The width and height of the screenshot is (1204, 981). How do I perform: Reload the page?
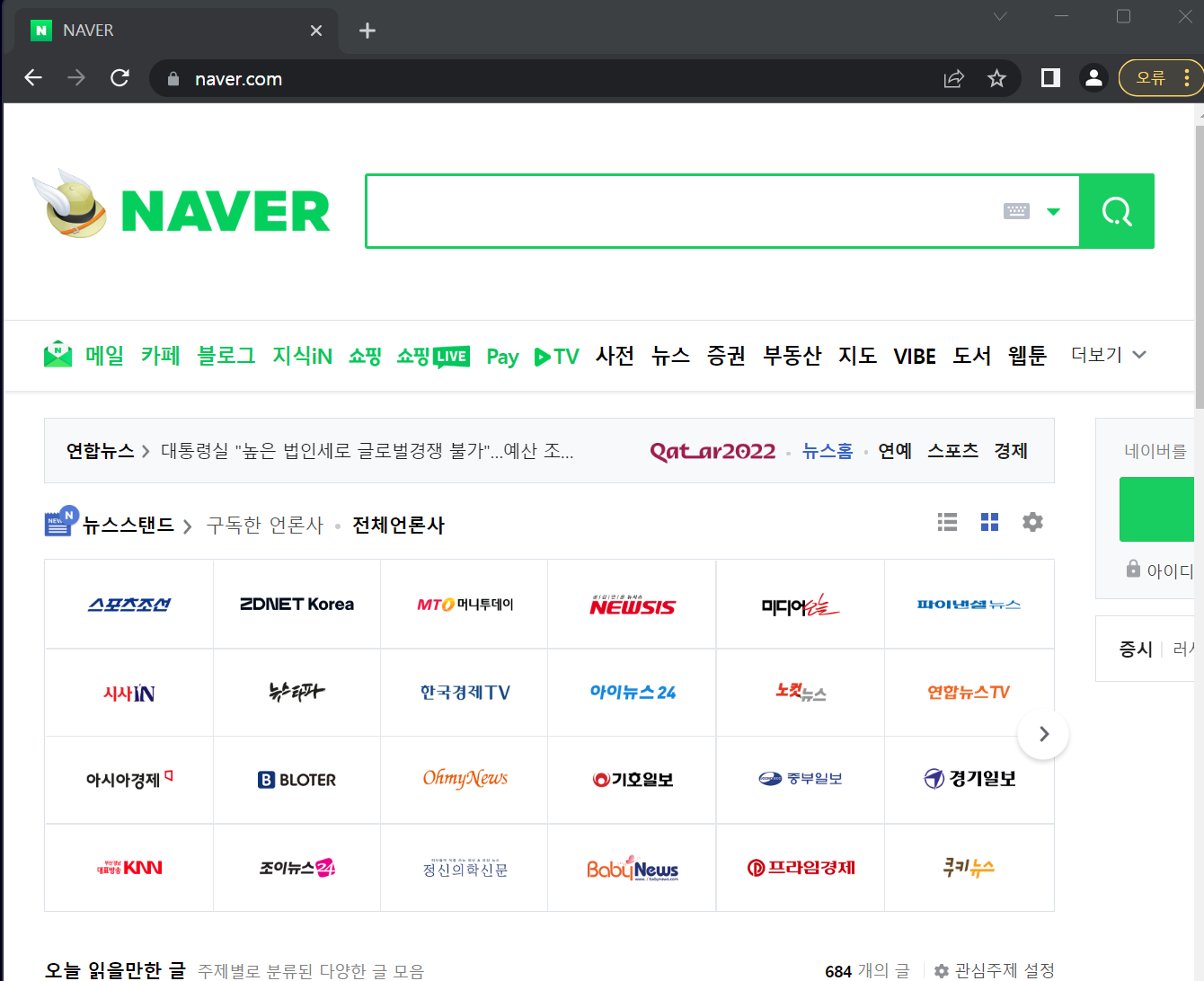(120, 78)
